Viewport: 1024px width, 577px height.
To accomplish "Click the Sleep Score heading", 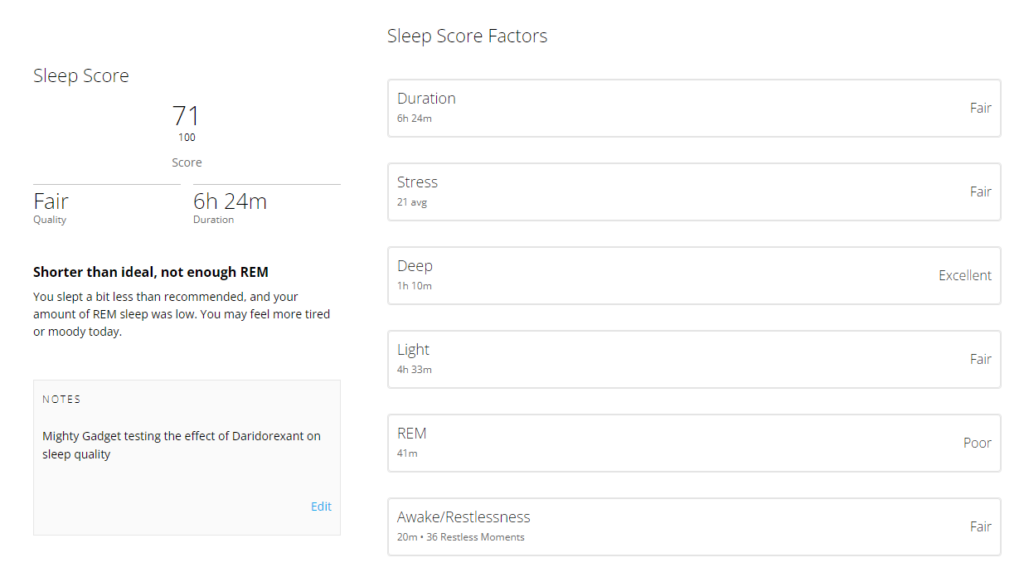I will [x=81, y=75].
